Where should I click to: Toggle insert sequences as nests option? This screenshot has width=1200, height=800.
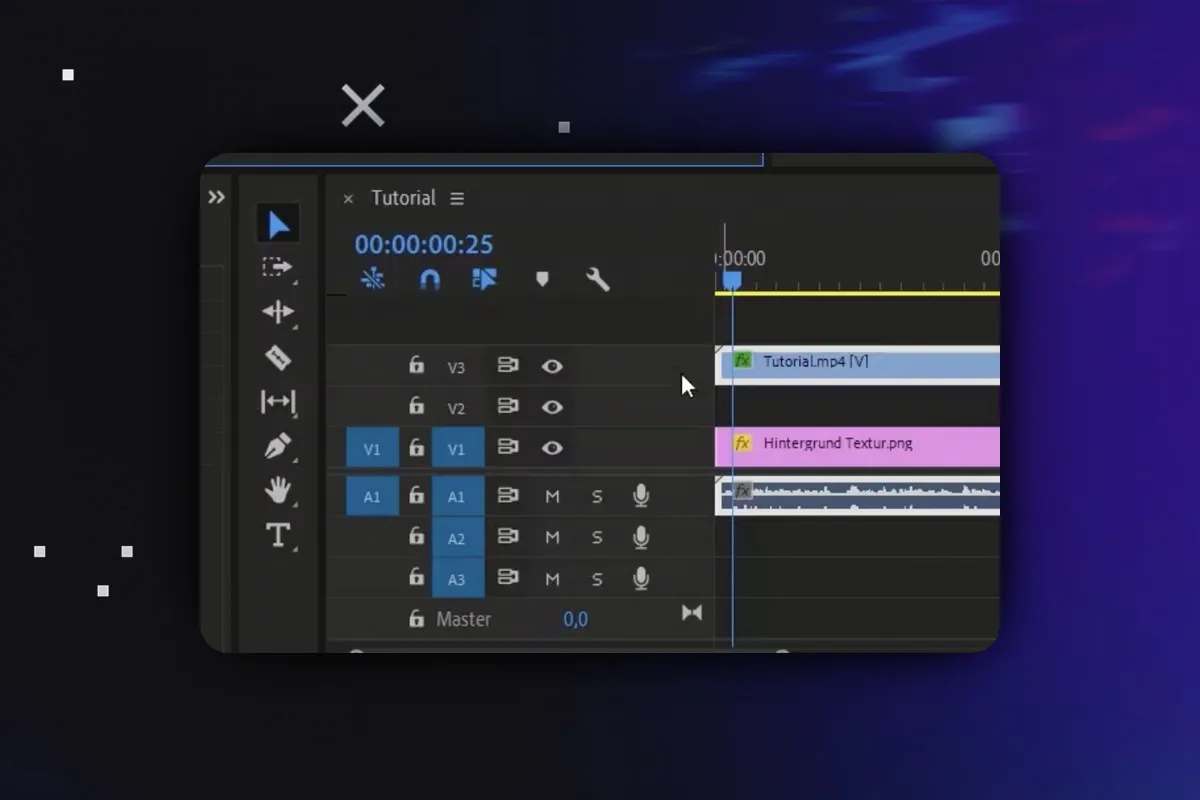coord(373,279)
